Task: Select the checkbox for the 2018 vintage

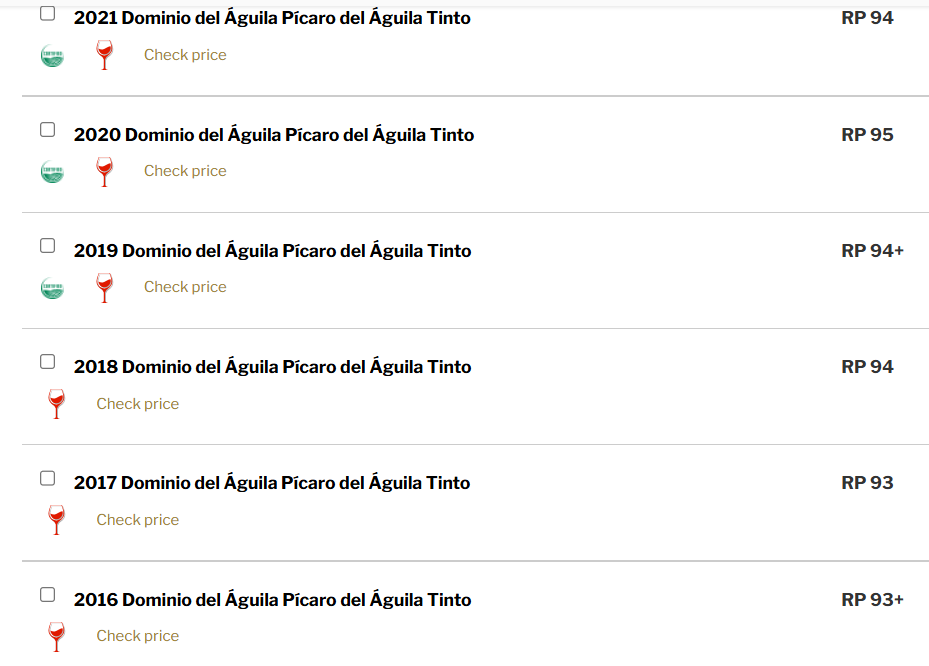Action: tap(47, 362)
